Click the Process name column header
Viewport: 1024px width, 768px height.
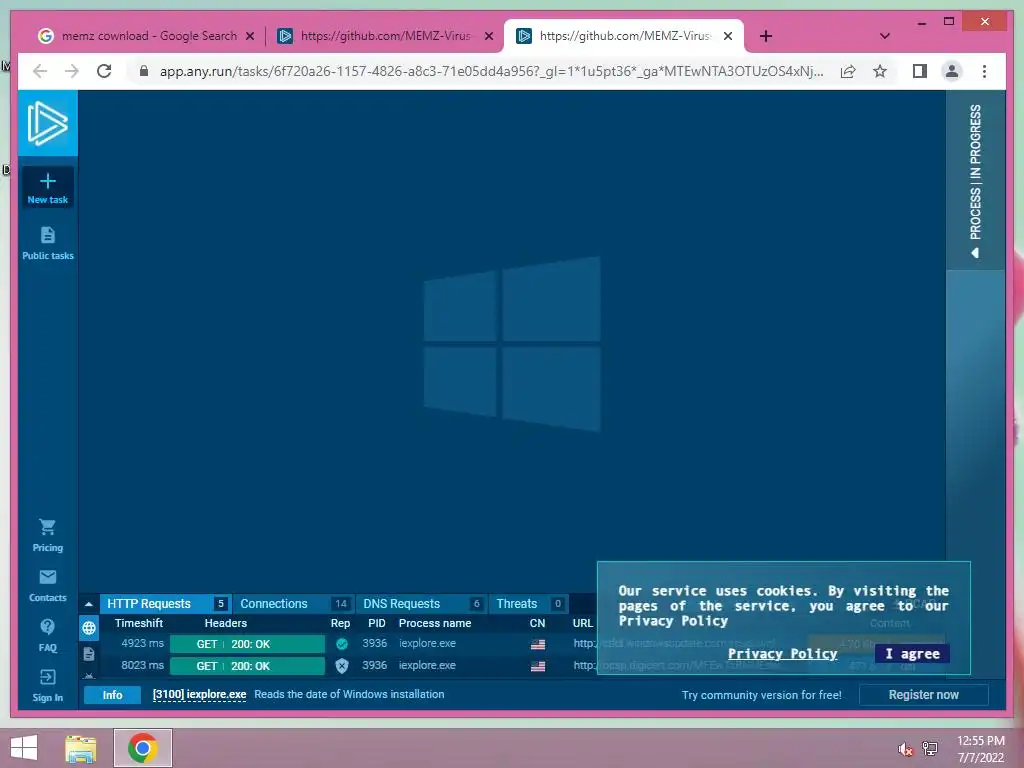[x=435, y=623]
